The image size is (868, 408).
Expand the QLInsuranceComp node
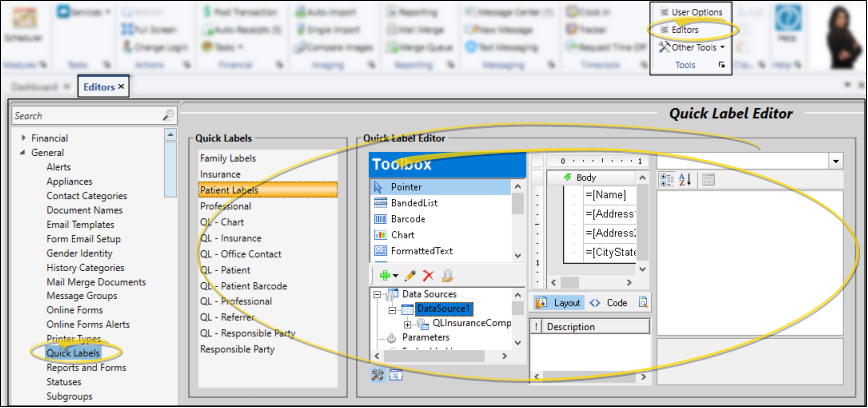pyautogui.click(x=408, y=324)
